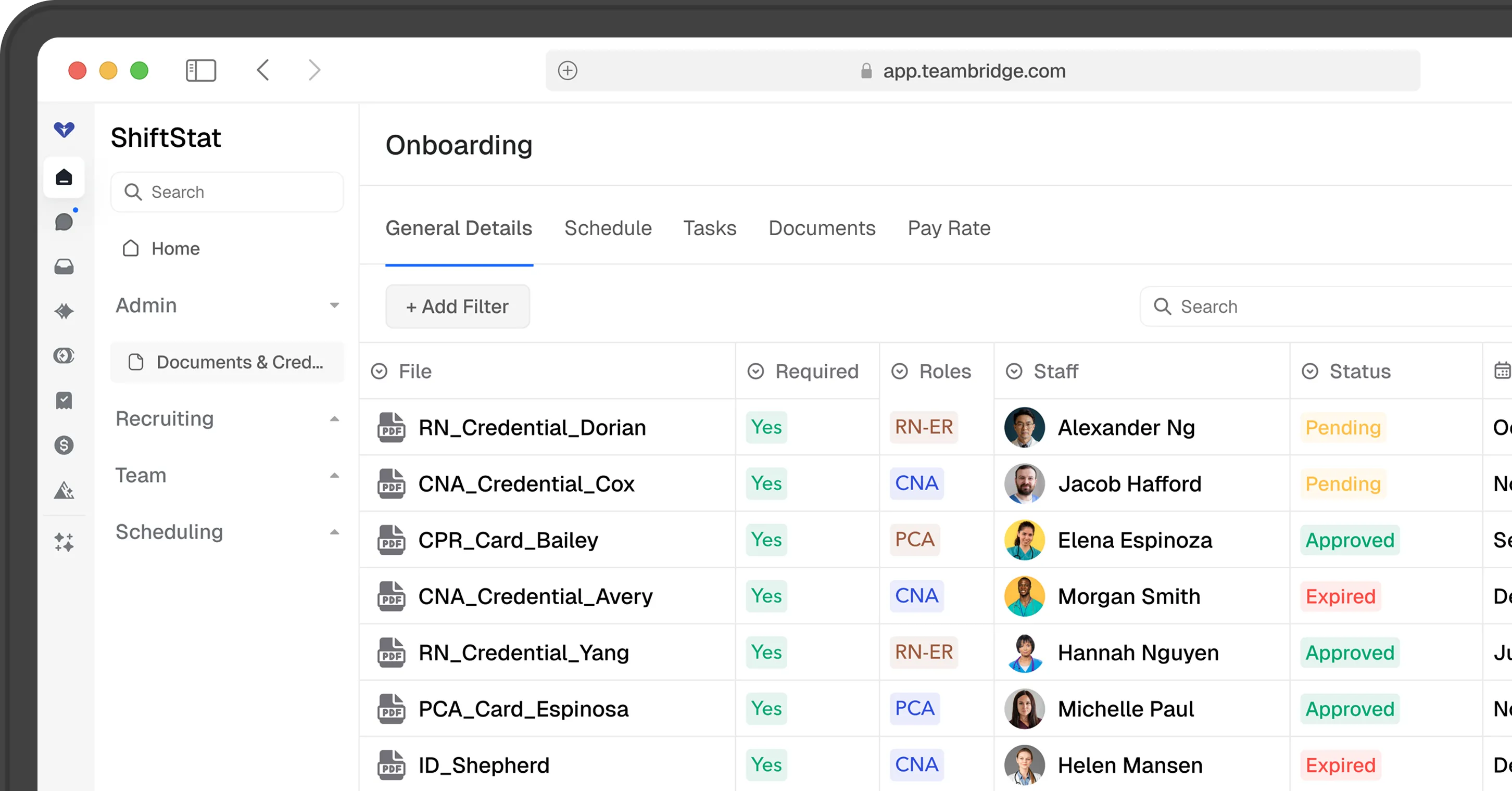Click the inbox tray sidebar icon

64,267
